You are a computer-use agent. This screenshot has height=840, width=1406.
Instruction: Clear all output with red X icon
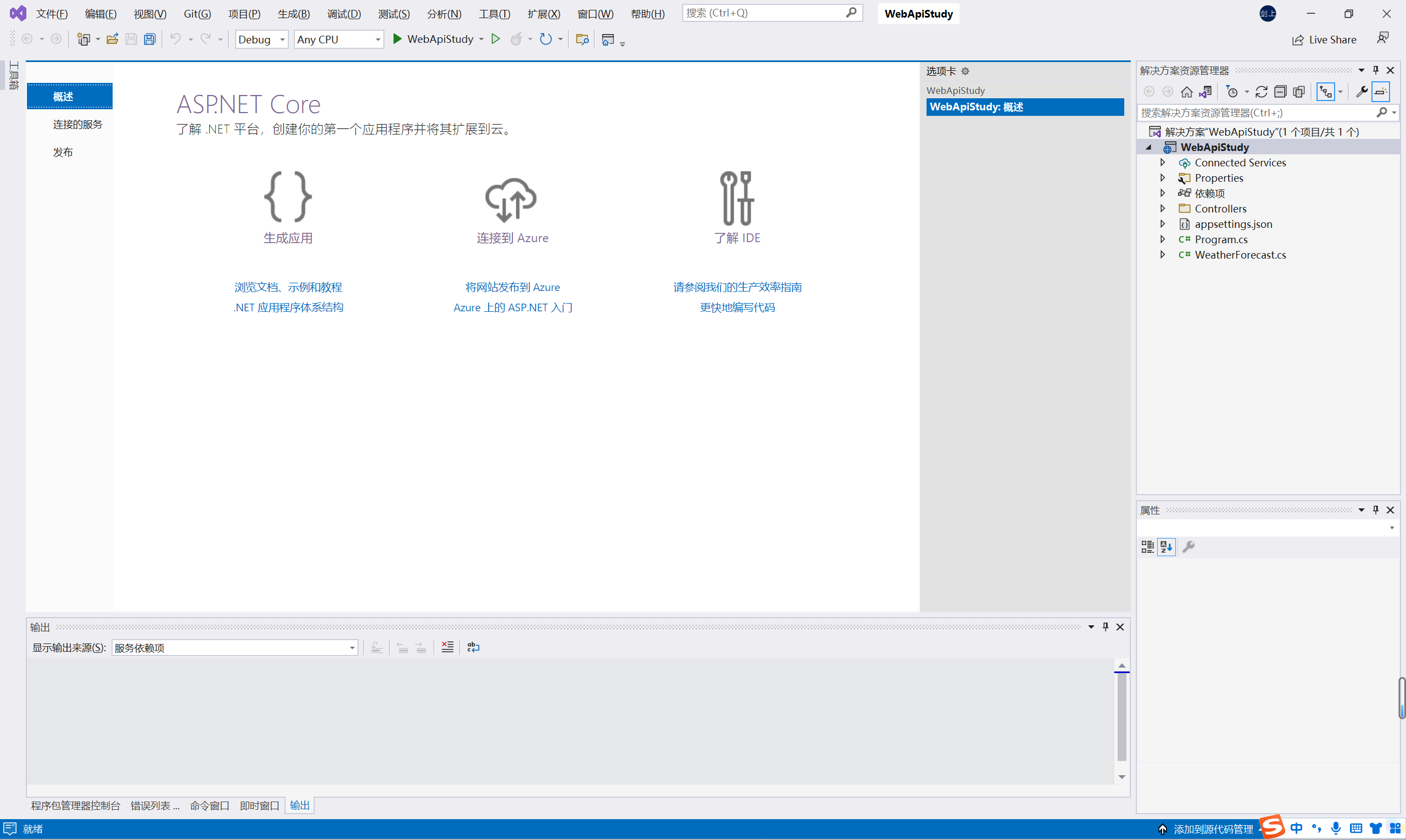tap(447, 647)
